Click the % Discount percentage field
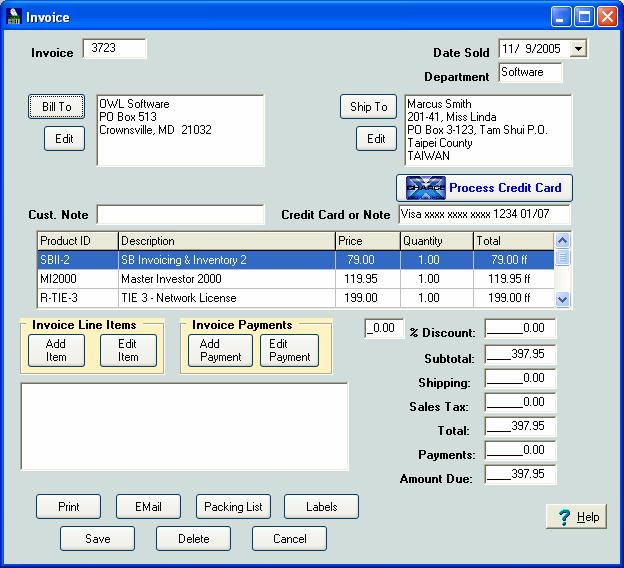Image resolution: width=624 pixels, height=568 pixels. click(384, 328)
